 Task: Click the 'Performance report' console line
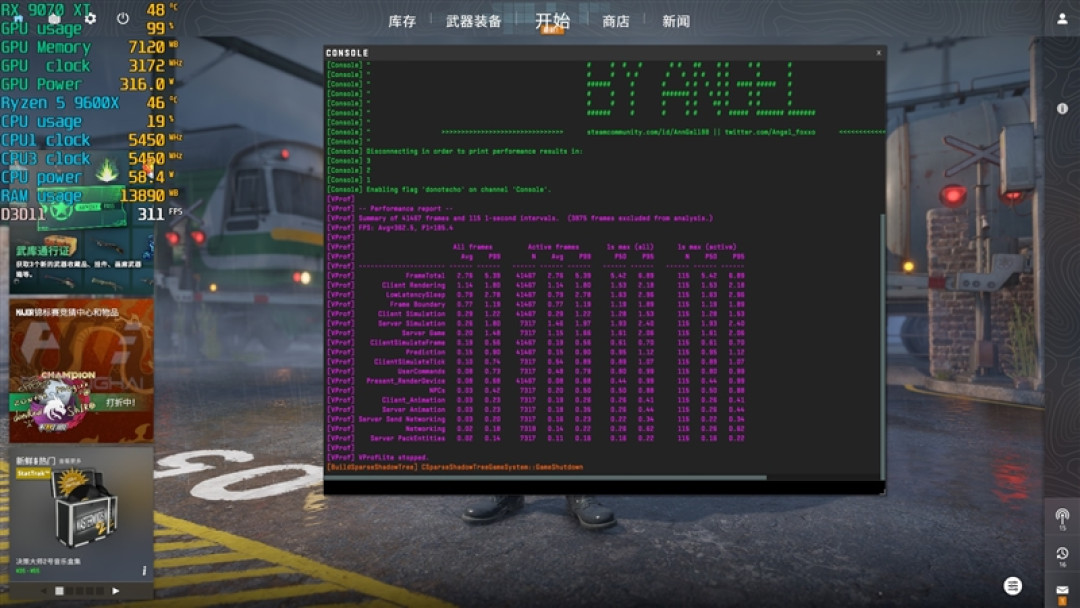pos(406,209)
